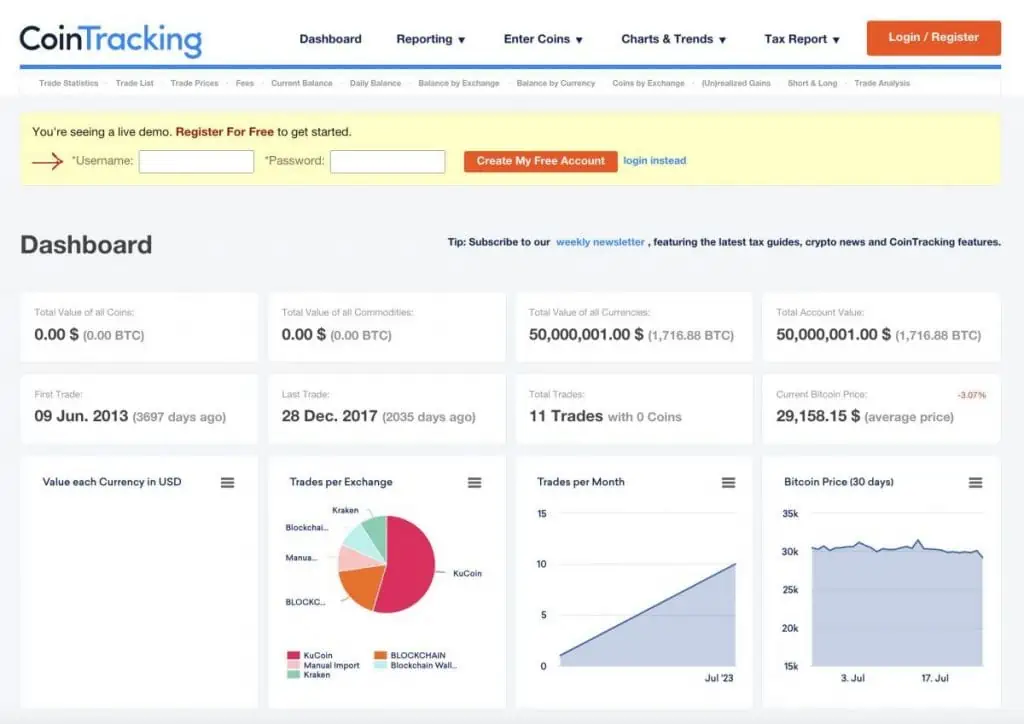Open Value each Currency chart hamburger menu
This screenshot has height=724, width=1024.
(x=227, y=482)
